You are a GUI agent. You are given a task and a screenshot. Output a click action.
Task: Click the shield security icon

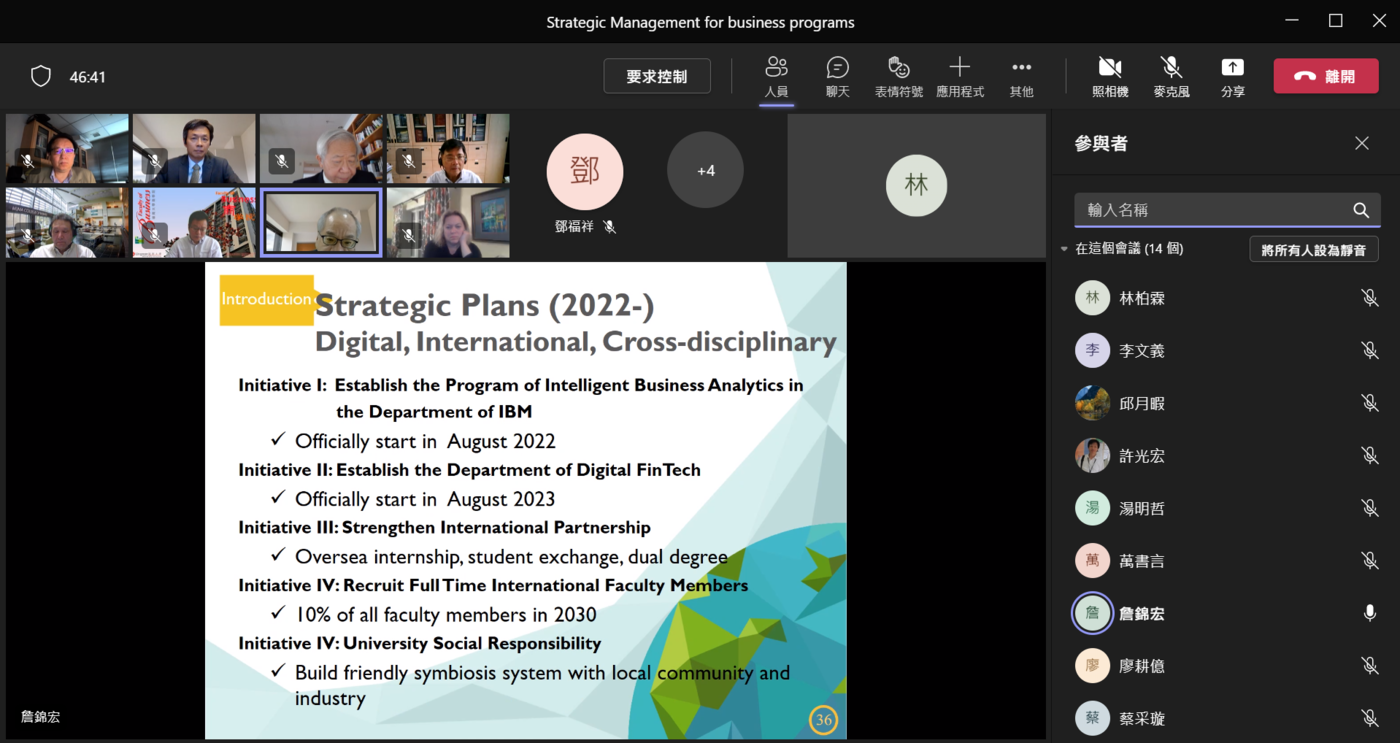click(41, 77)
